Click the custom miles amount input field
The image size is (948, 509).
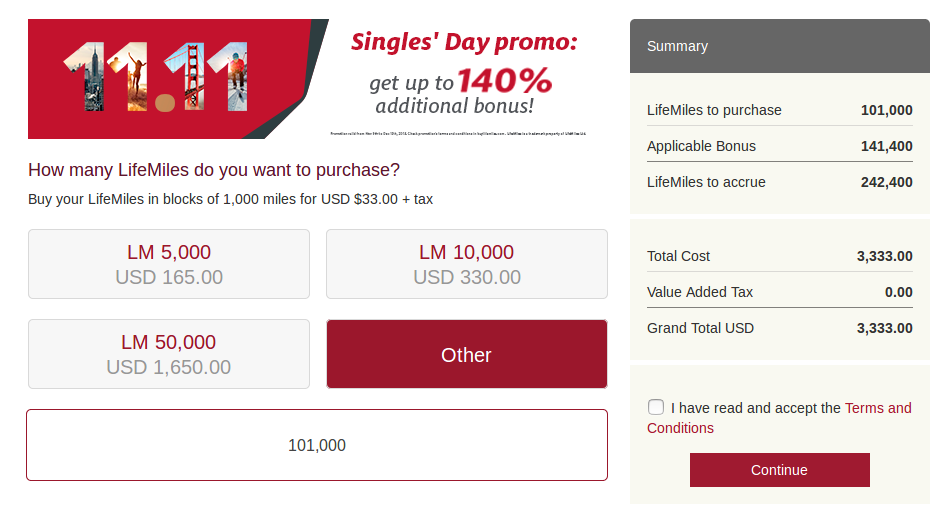316,445
